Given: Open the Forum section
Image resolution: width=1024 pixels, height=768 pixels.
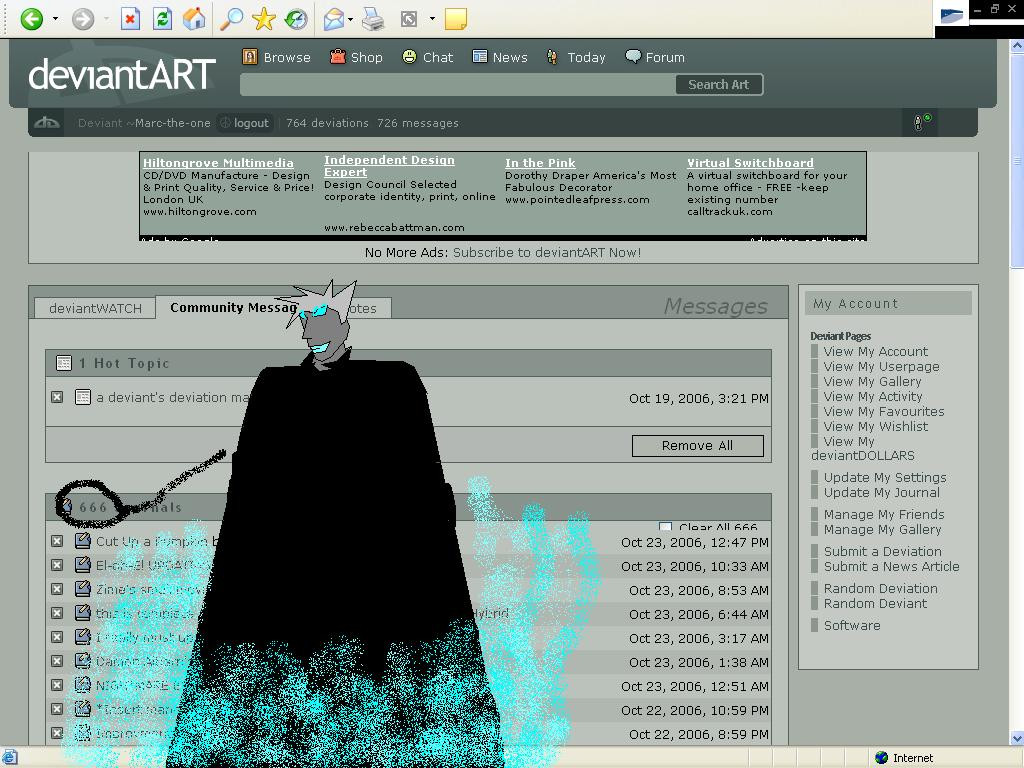Looking at the screenshot, I should click(655, 57).
